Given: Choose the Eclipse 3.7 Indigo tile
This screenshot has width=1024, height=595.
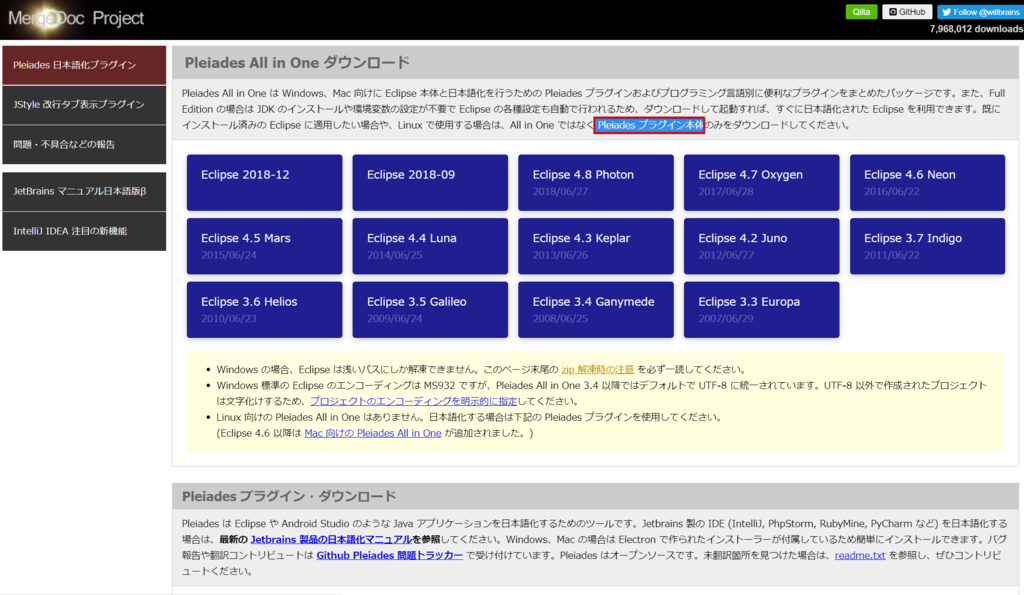Looking at the screenshot, I should pyautogui.click(x=927, y=246).
